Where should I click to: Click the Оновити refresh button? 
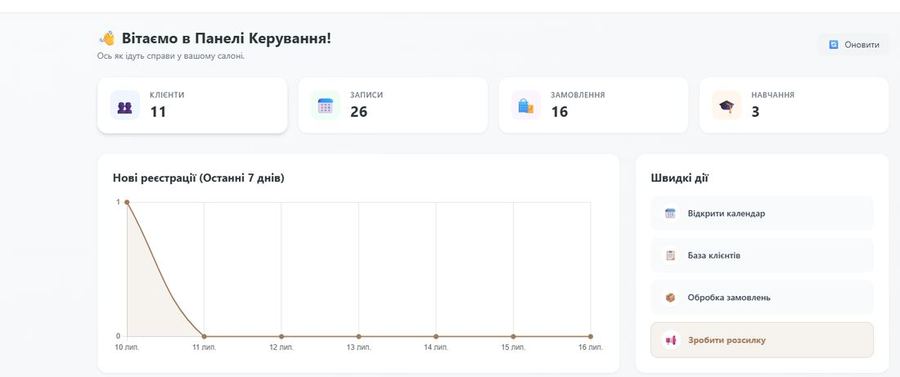tap(853, 45)
